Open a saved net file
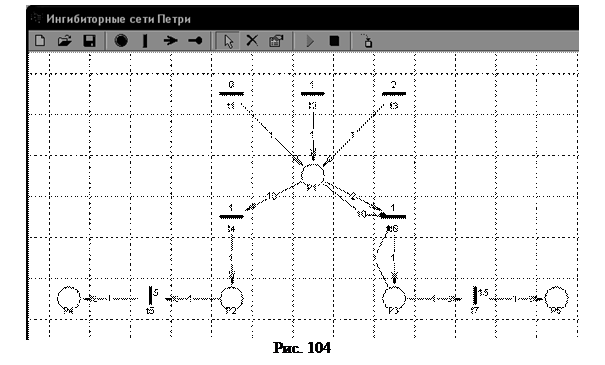Viewport: 605px width, 365px height. click(64, 41)
